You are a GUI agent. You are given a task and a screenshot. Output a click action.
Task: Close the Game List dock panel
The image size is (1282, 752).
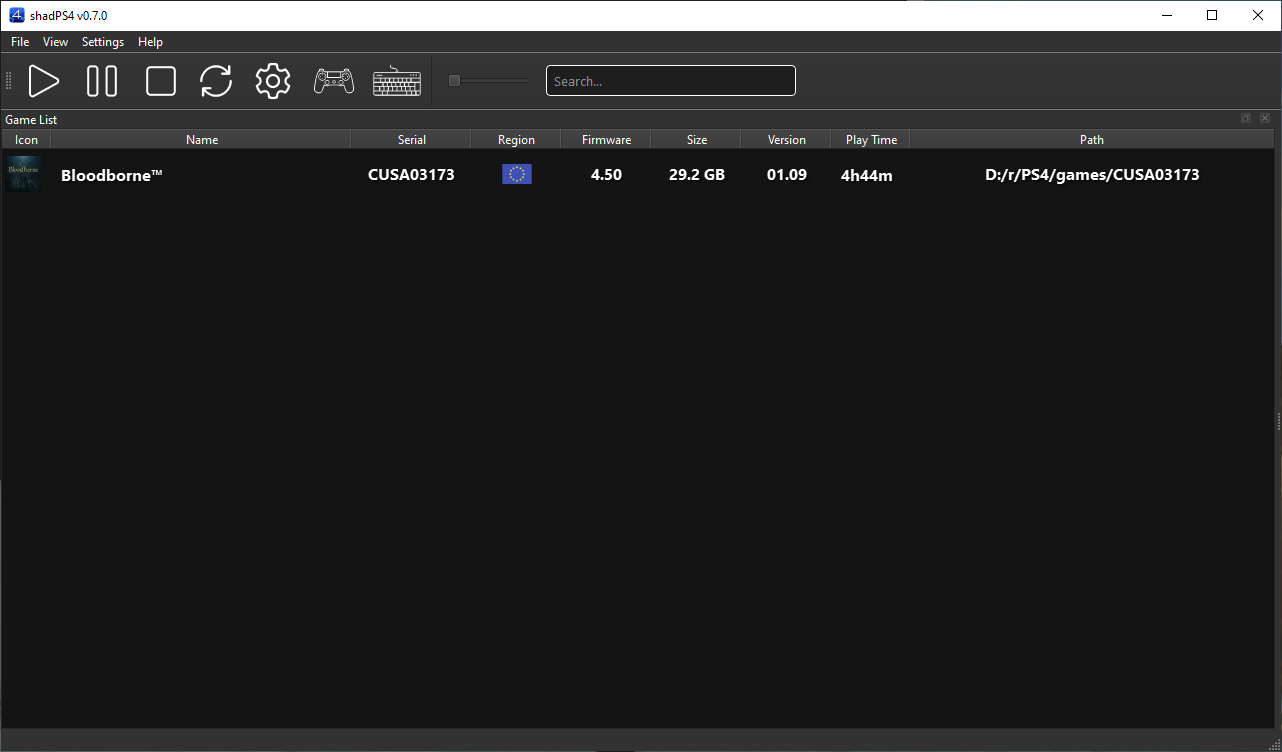point(1265,118)
